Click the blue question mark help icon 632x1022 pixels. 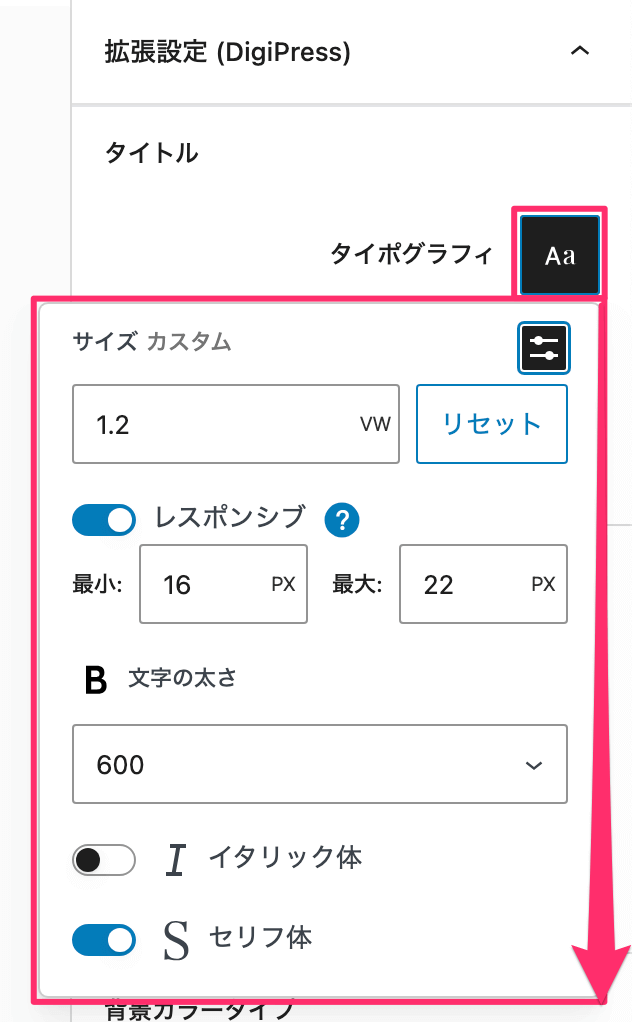pos(342,520)
